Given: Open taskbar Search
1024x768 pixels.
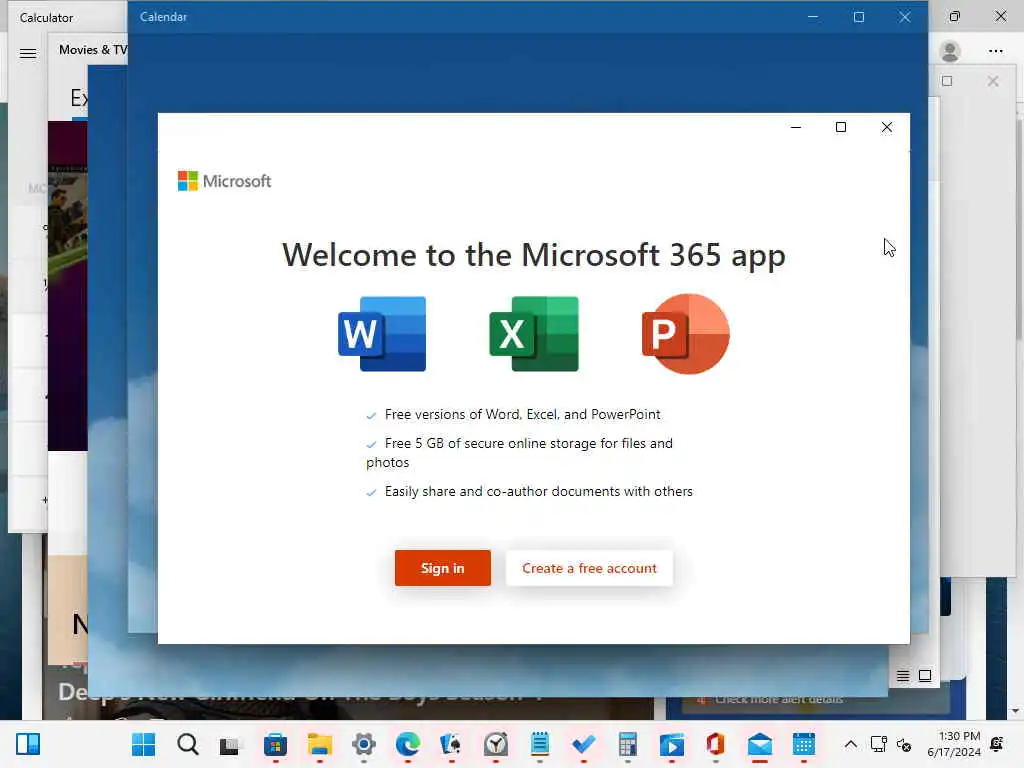Looking at the screenshot, I should [x=187, y=744].
